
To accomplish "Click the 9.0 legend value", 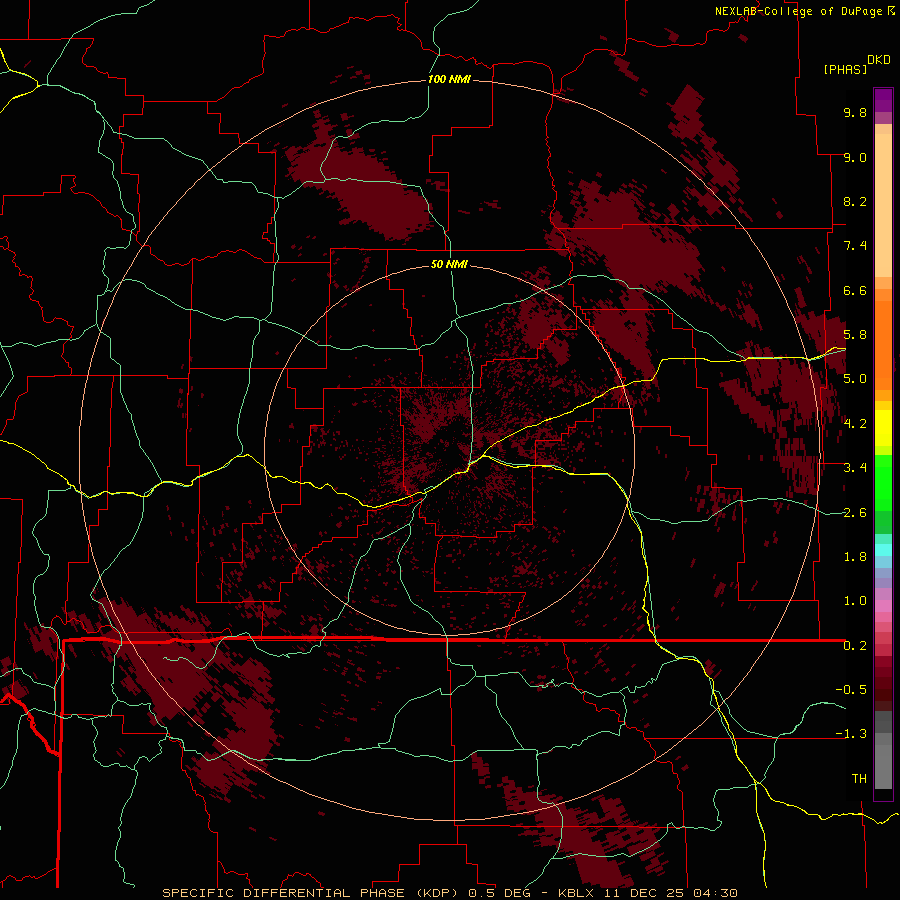I will point(855,157).
